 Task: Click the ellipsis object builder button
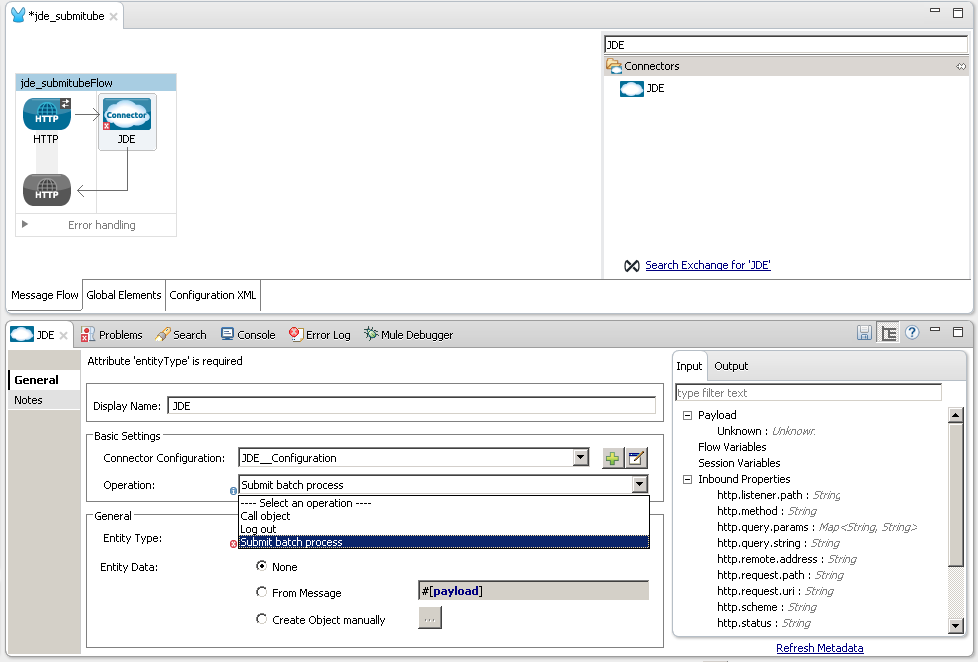pyautogui.click(x=430, y=618)
